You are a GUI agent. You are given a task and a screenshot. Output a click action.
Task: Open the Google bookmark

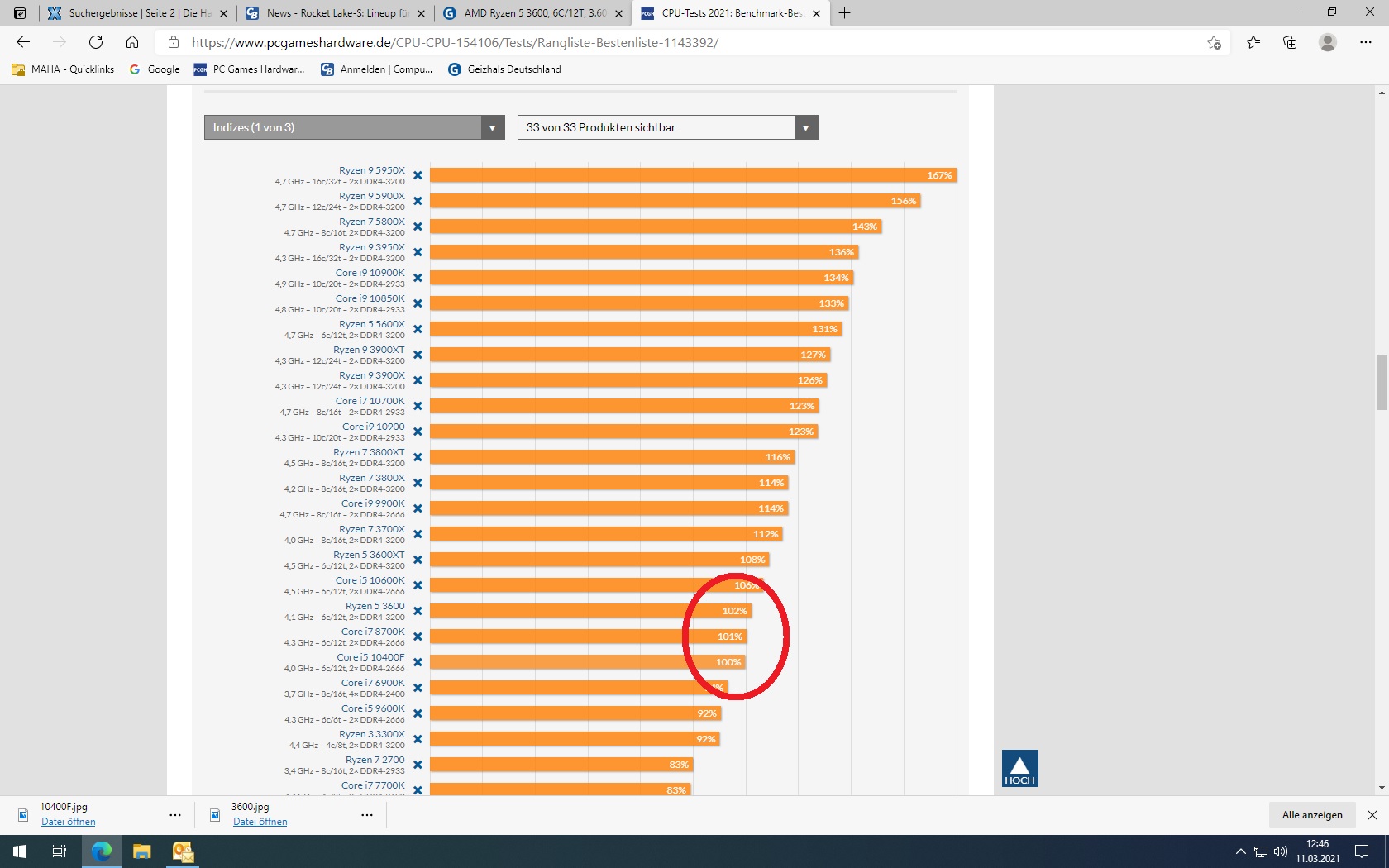[155, 69]
